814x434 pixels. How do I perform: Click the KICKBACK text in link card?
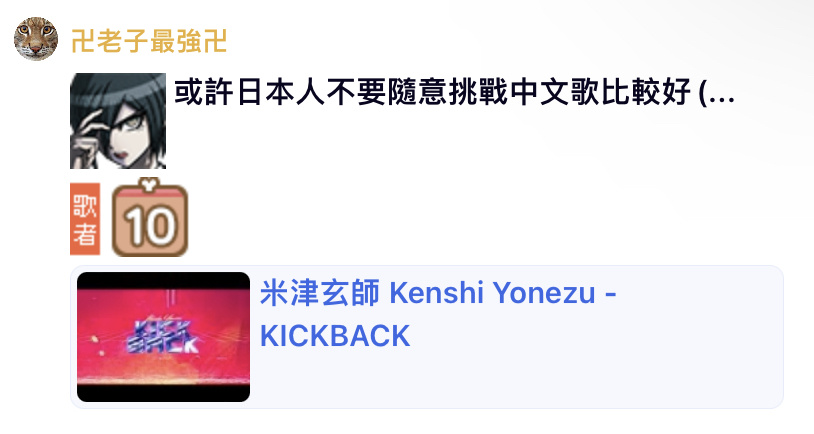point(335,336)
